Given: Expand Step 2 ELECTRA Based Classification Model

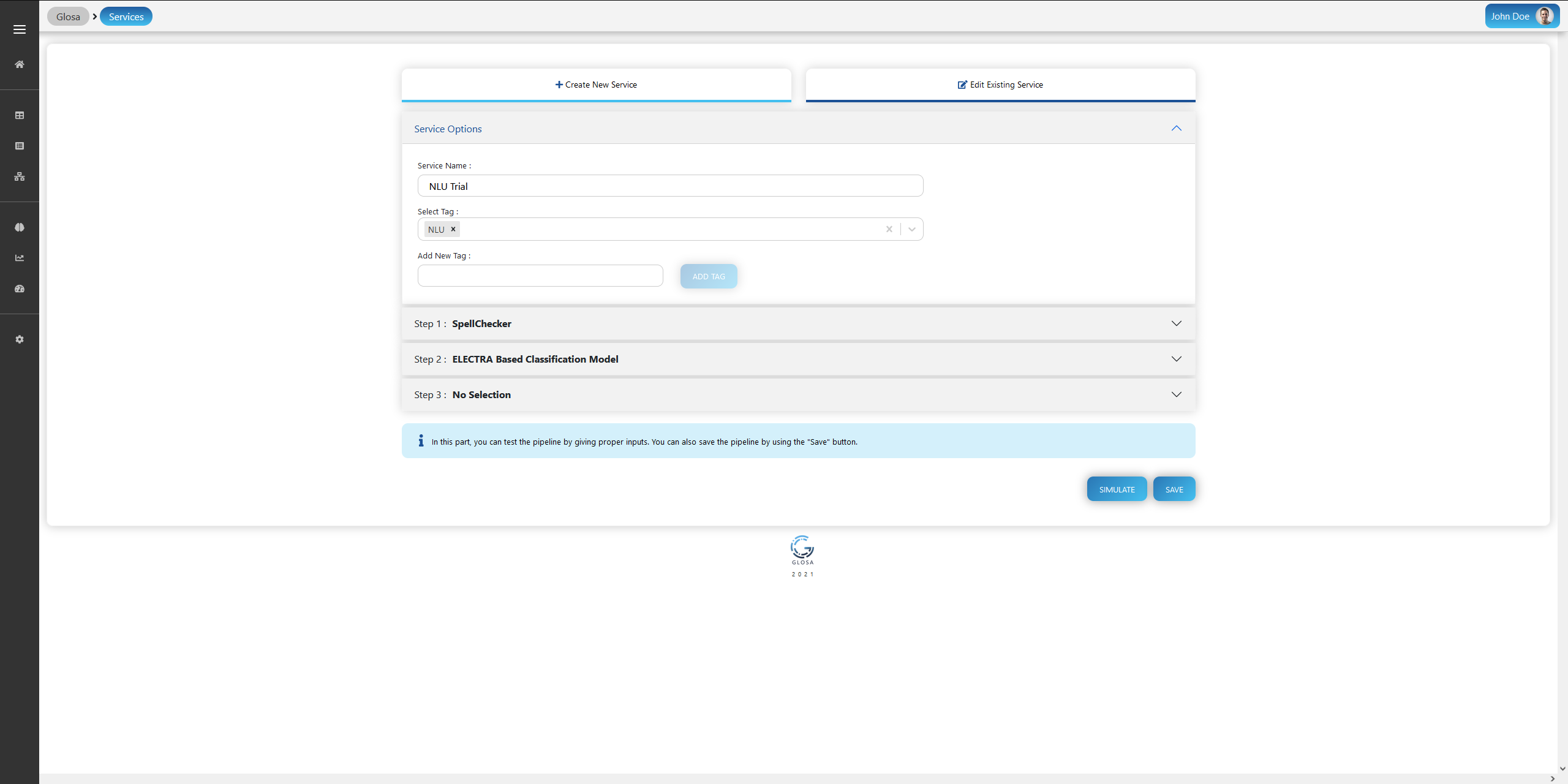Looking at the screenshot, I should pos(1177,359).
